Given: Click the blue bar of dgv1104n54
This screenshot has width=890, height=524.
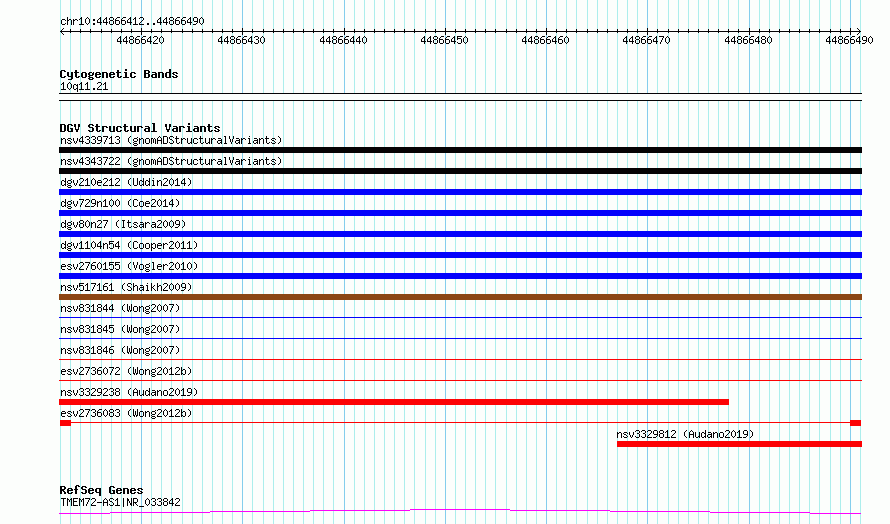Looking at the screenshot, I should (x=460, y=255).
